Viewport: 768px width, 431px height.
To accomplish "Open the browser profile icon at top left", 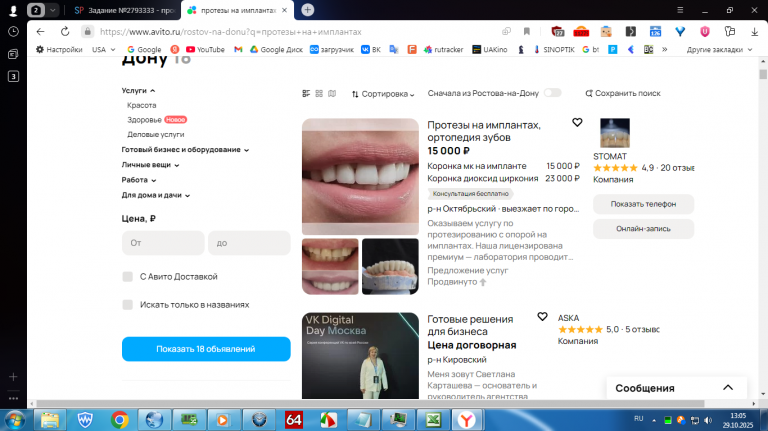I will [13, 10].
